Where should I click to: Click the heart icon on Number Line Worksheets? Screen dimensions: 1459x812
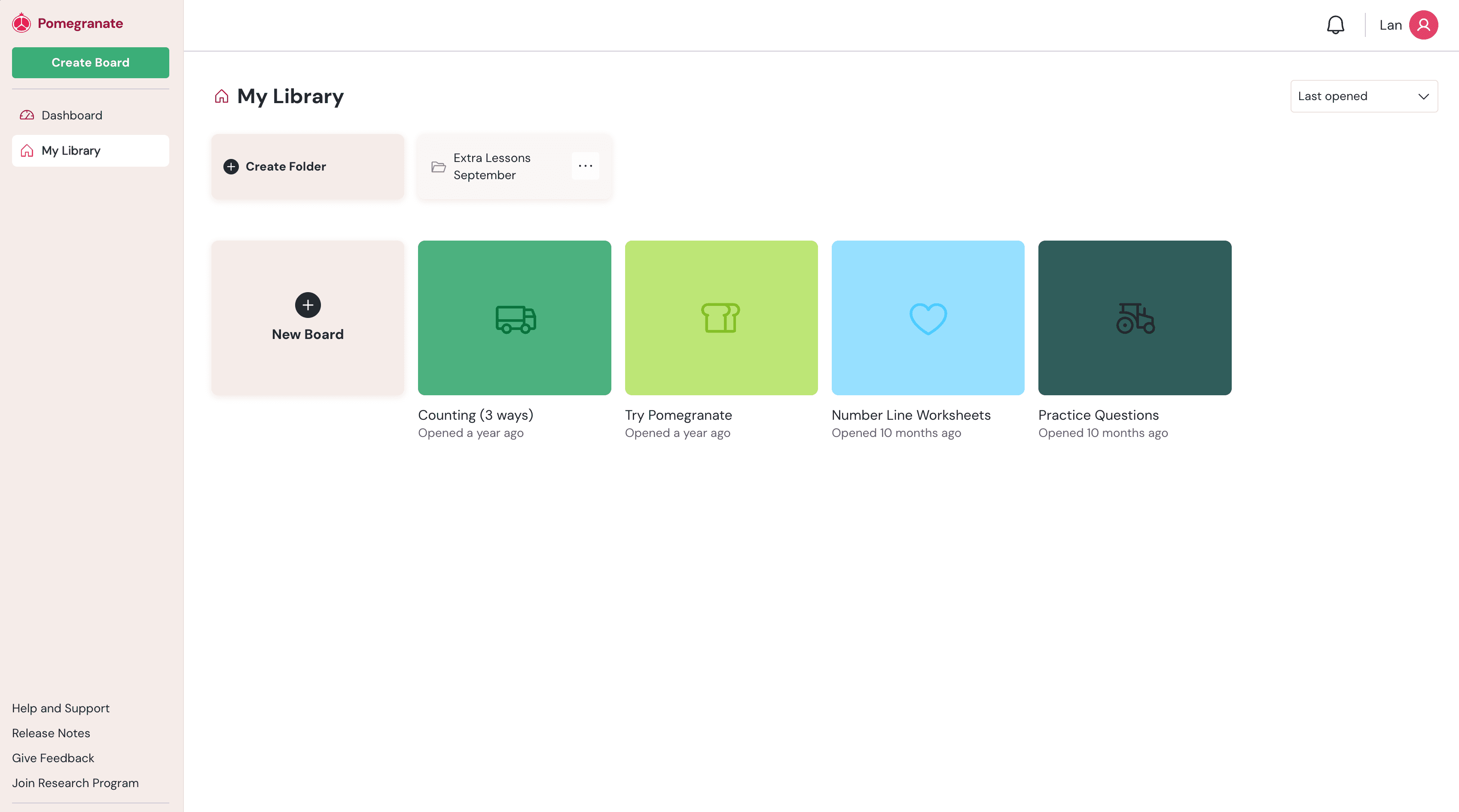928,319
